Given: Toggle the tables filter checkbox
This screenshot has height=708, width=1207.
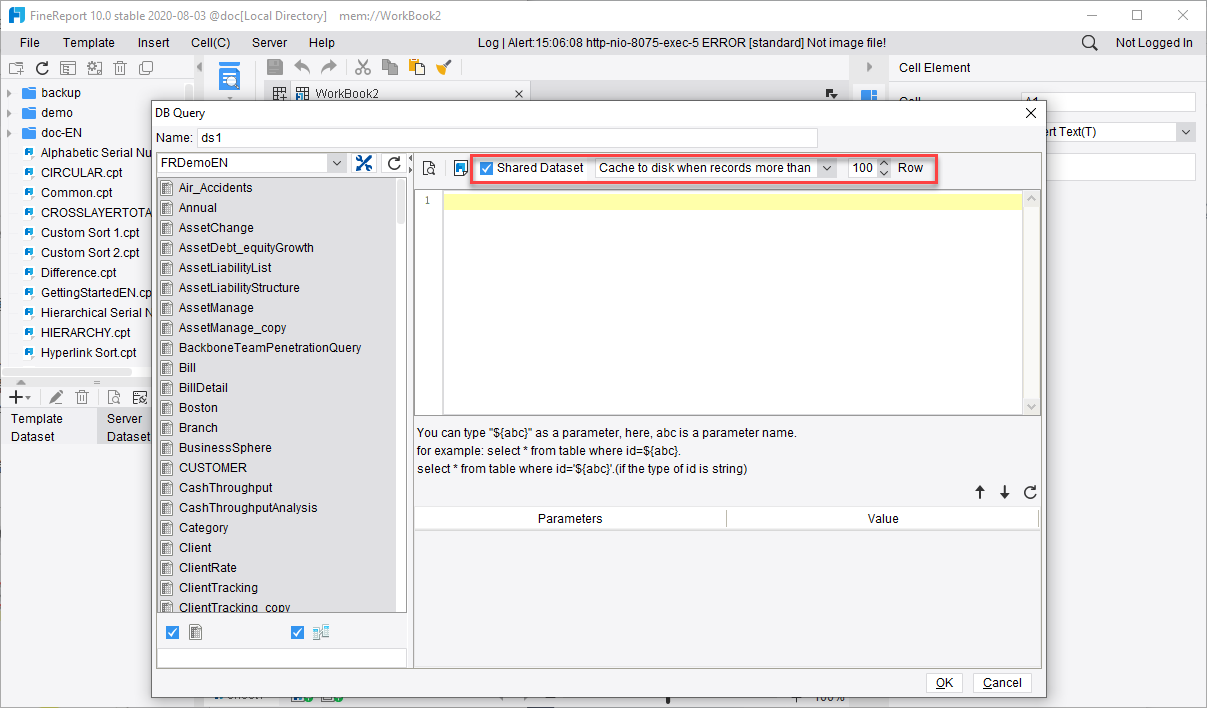Looking at the screenshot, I should pyautogui.click(x=172, y=632).
